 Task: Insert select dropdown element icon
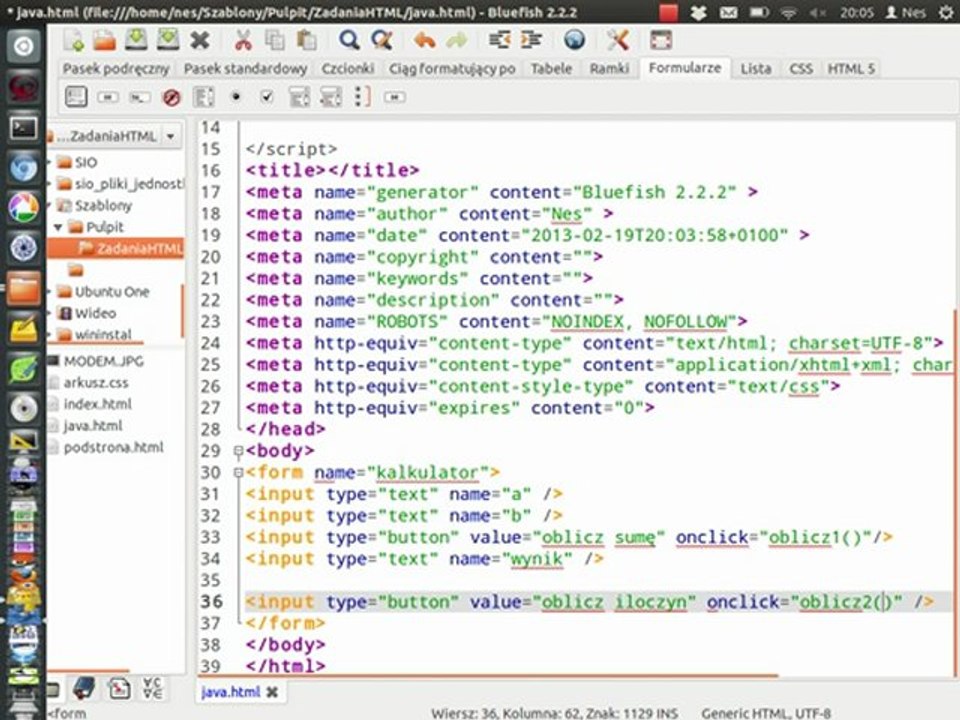coord(299,97)
